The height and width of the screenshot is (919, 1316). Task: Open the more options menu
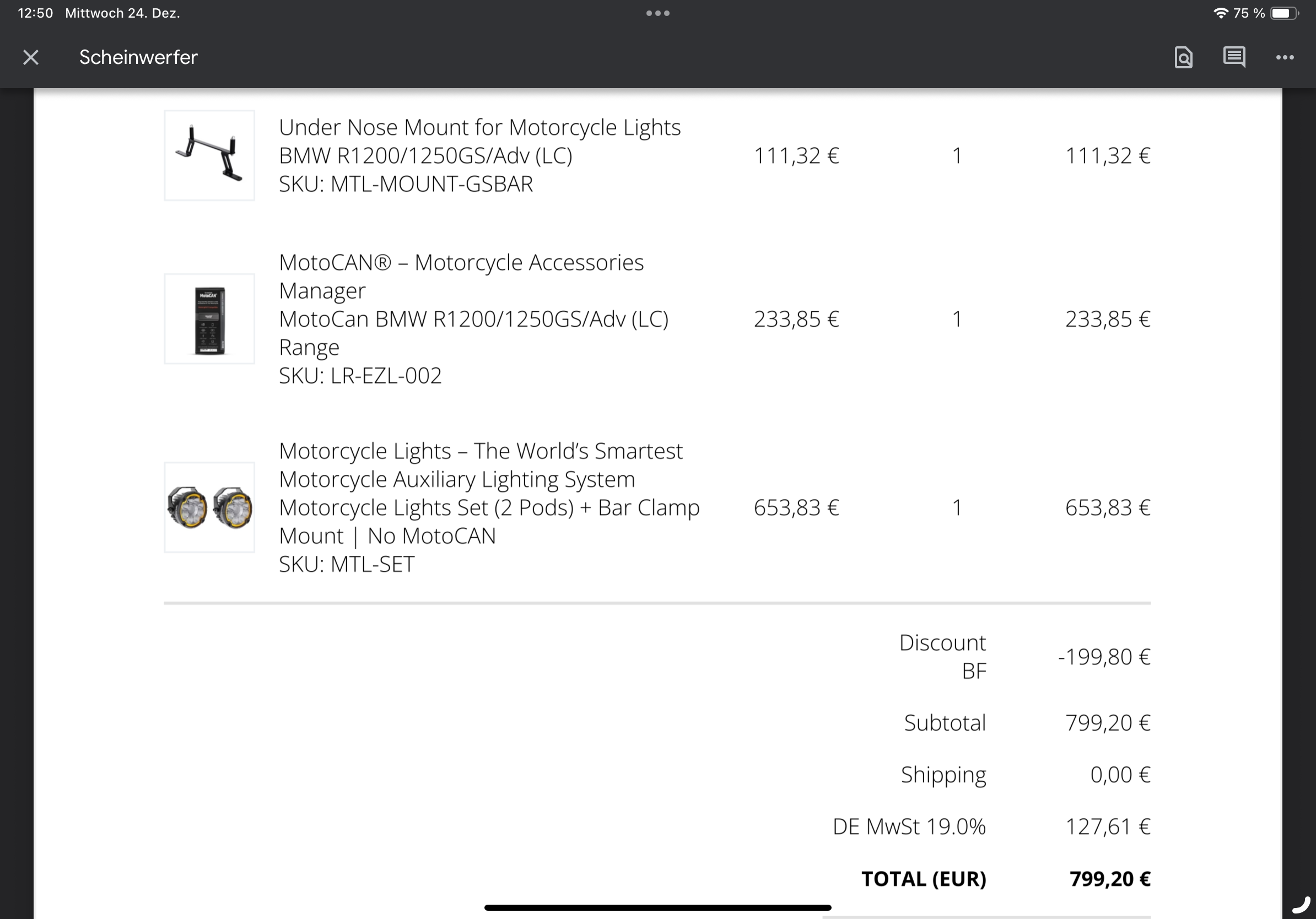coord(1285,57)
